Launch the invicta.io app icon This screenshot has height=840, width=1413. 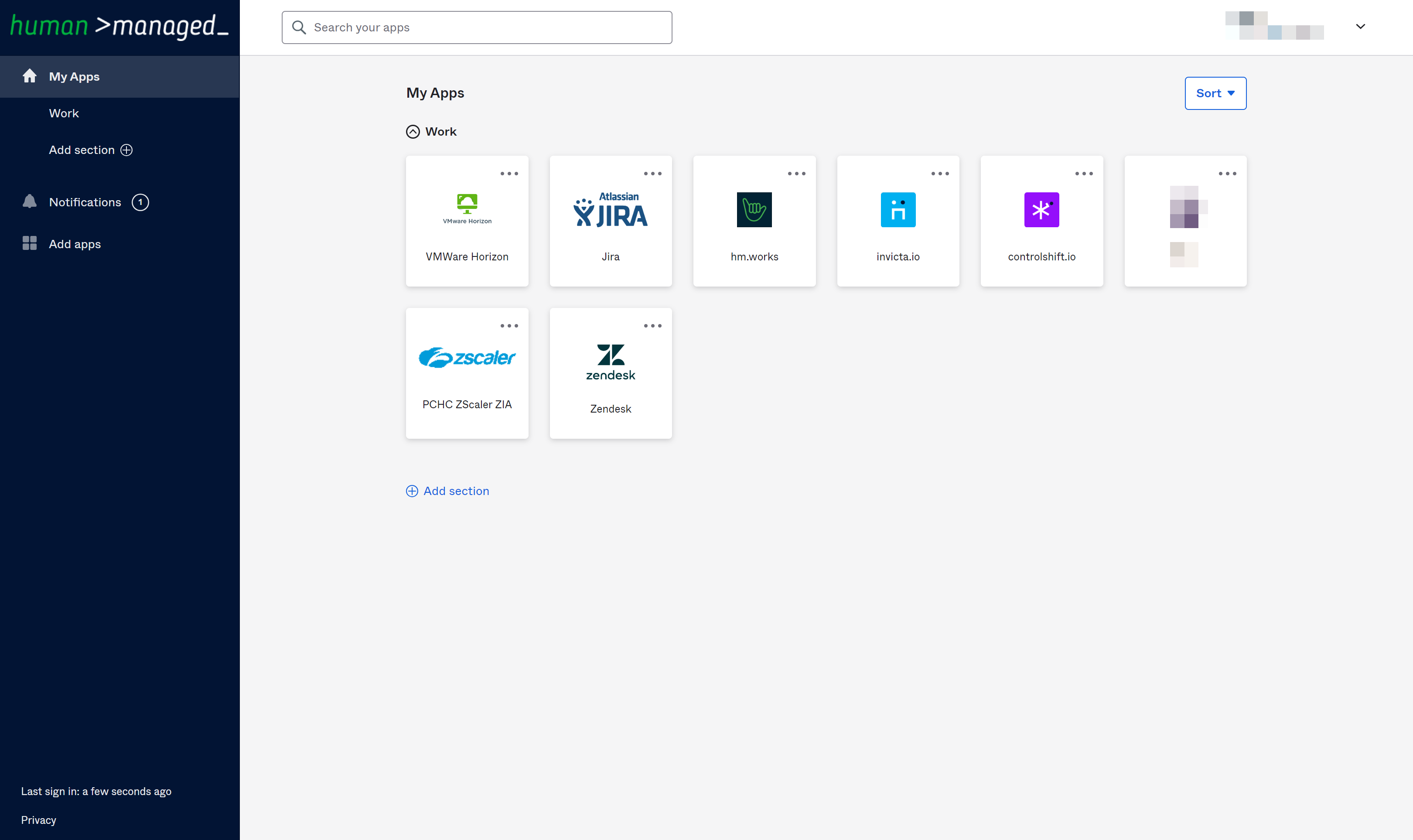(898, 209)
